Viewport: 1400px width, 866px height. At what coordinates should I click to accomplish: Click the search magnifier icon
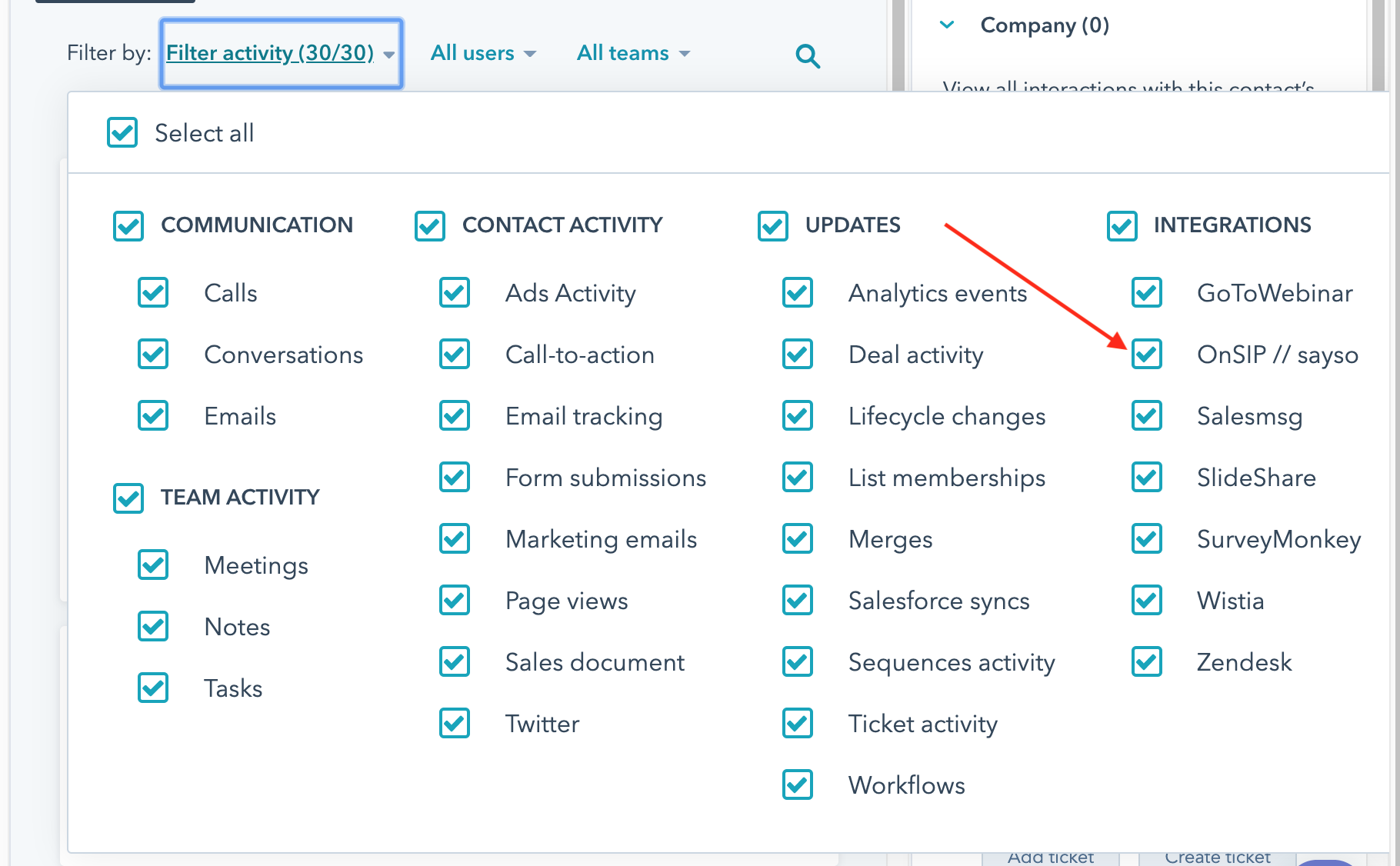tap(808, 55)
